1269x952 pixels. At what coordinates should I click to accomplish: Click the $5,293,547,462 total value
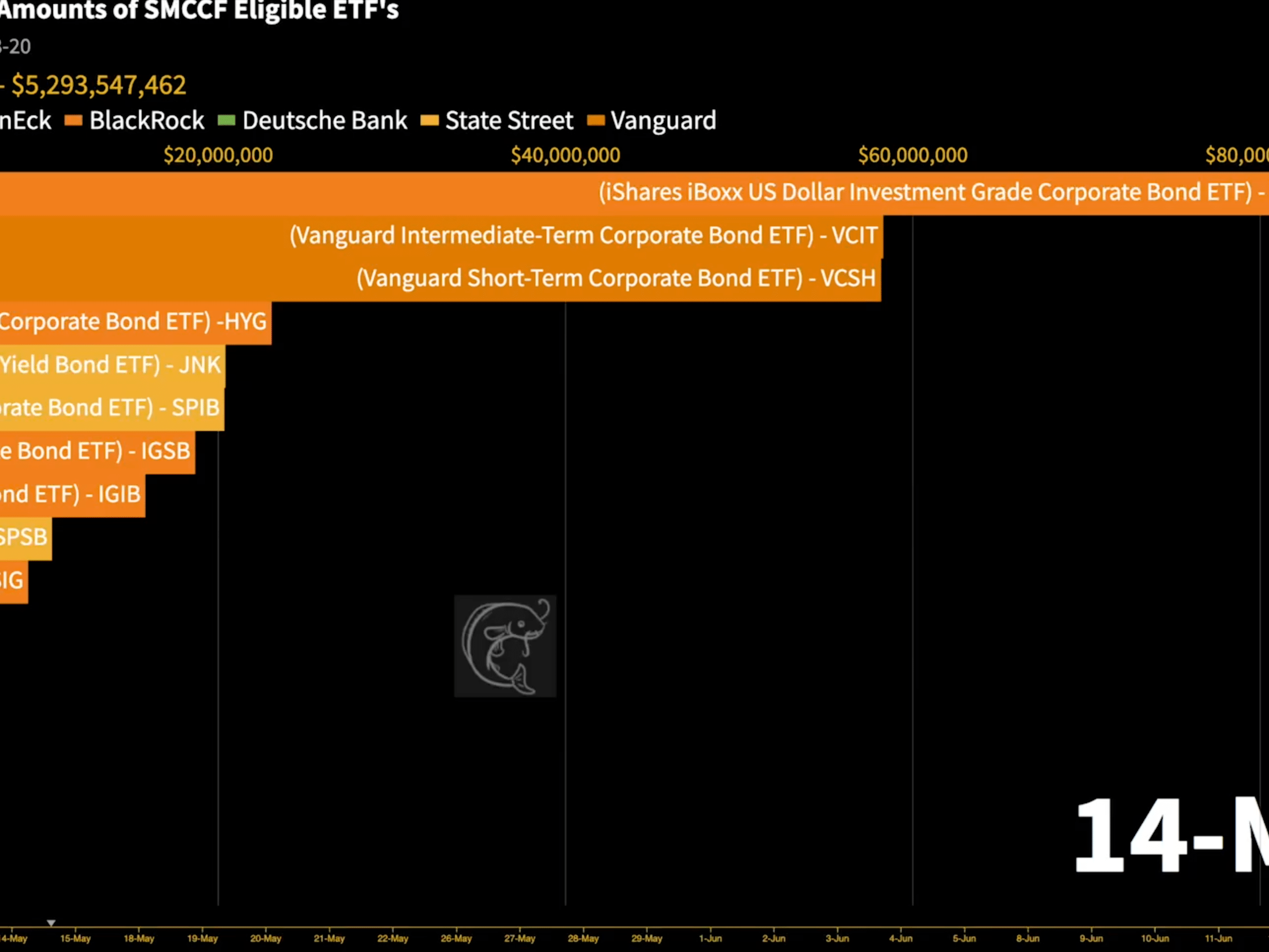coord(98,86)
